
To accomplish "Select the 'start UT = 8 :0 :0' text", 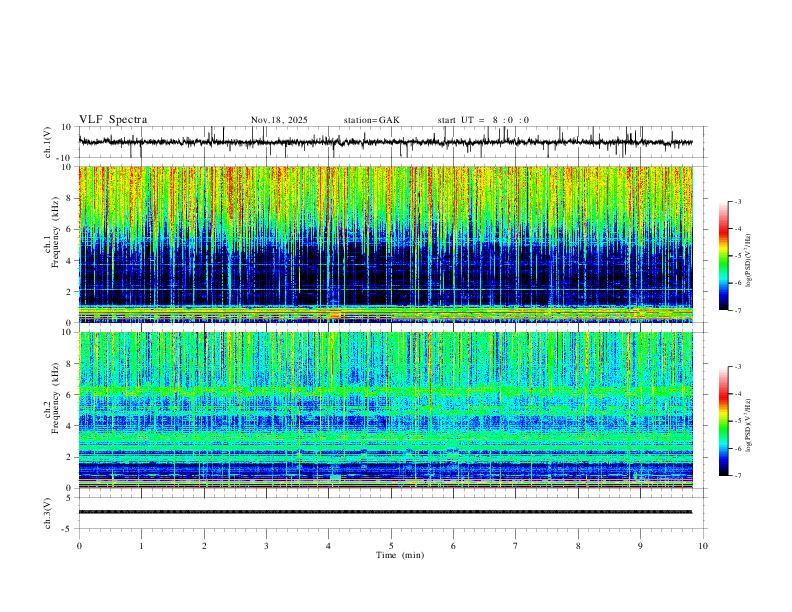I will 483,120.
